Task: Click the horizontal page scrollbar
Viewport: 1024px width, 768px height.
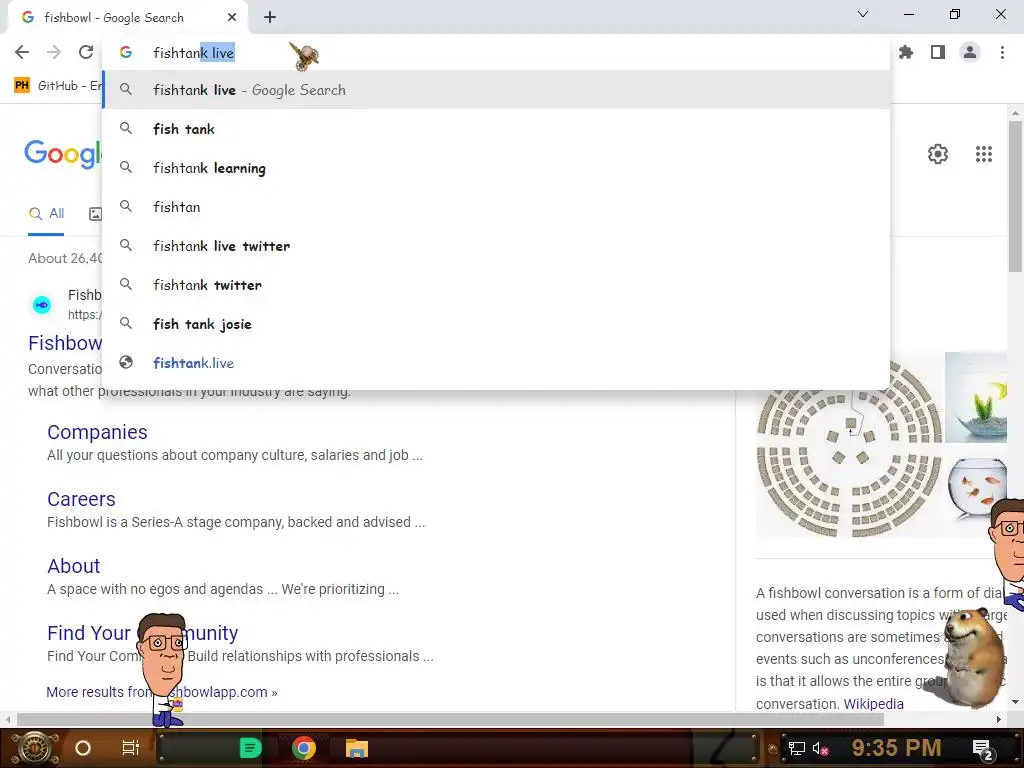Action: (x=451, y=719)
